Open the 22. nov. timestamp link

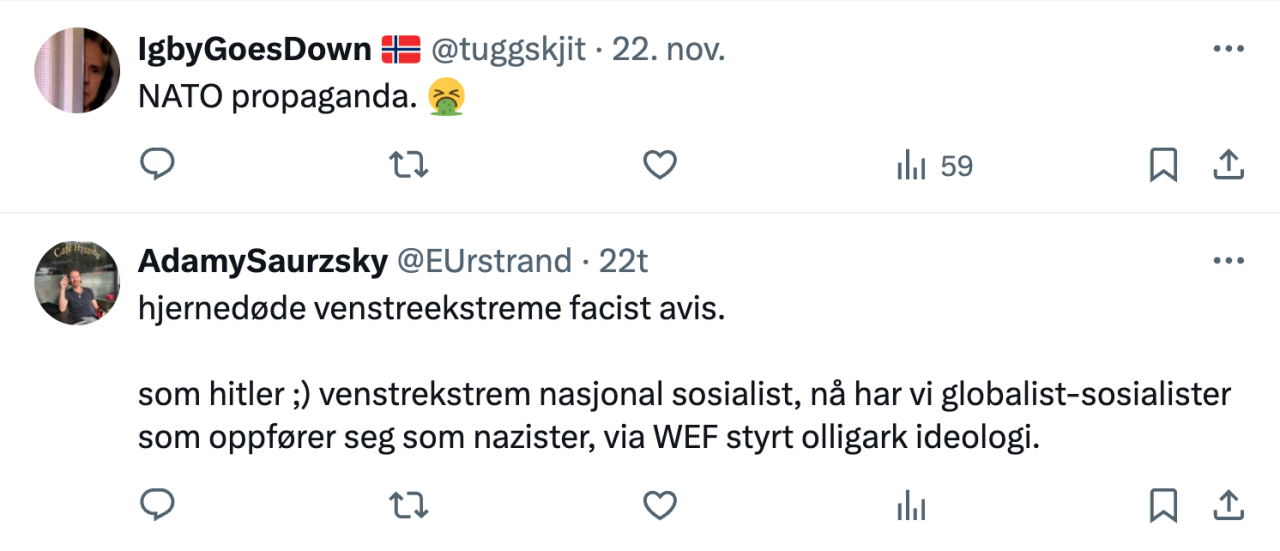point(668,49)
